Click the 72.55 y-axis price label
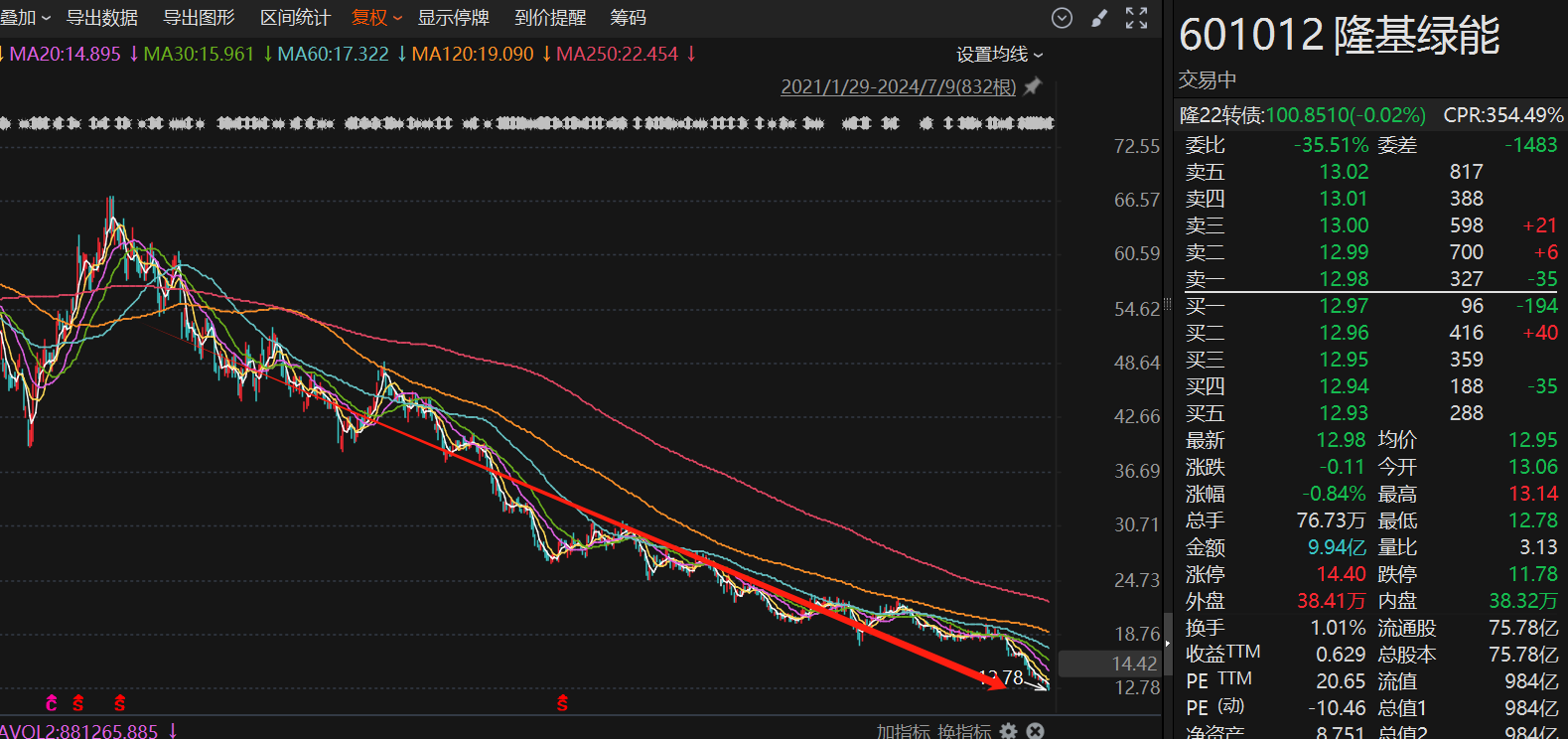 click(x=1137, y=146)
